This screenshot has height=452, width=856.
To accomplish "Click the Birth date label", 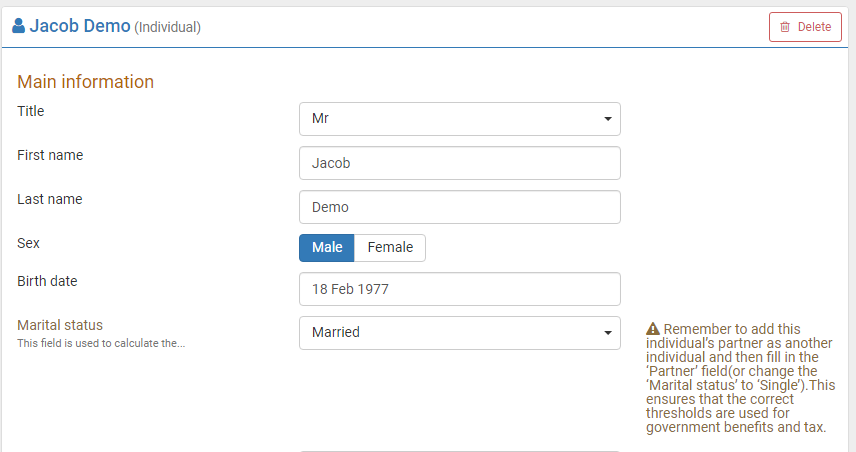I will tap(47, 281).
